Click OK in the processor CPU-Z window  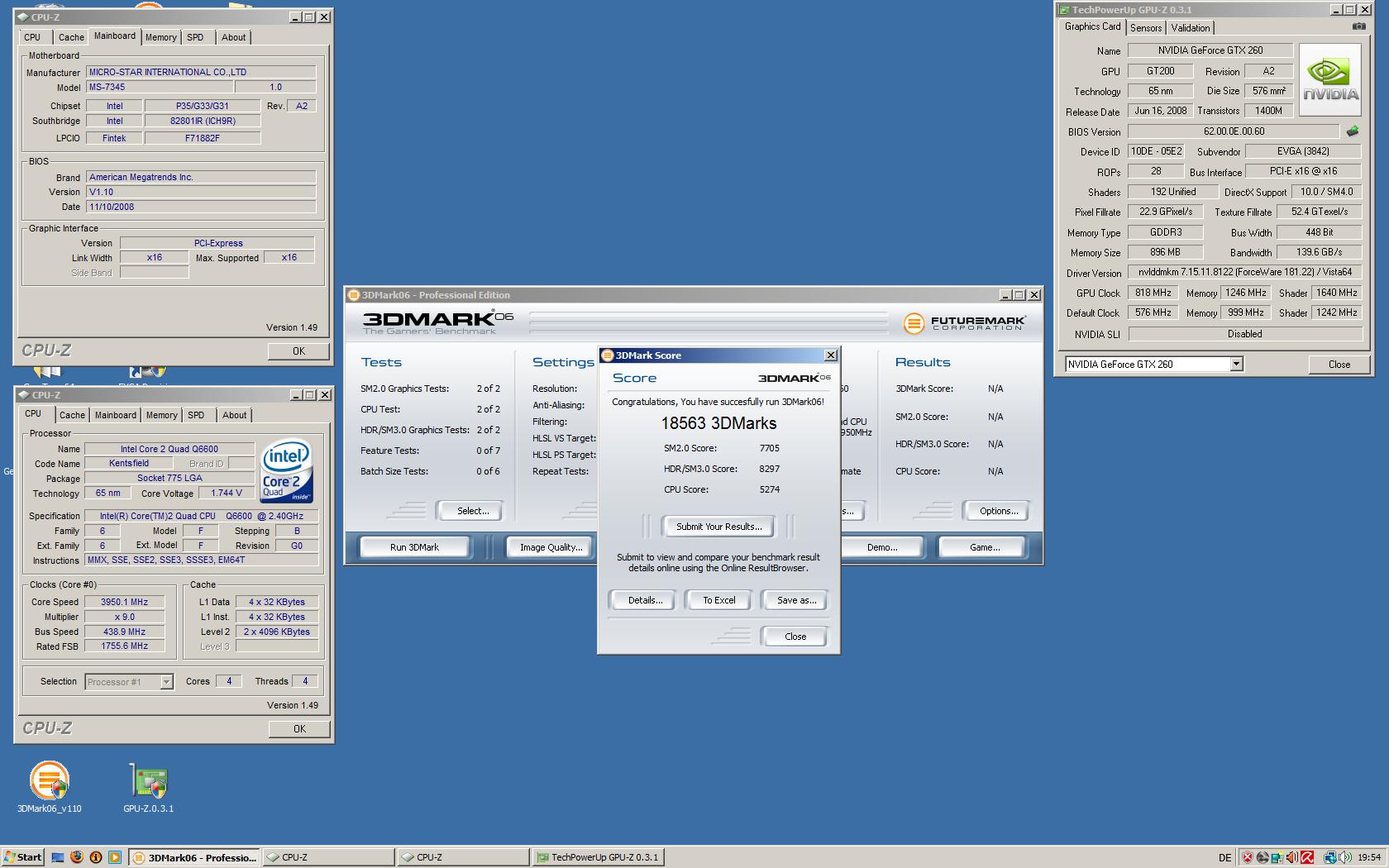pyautogui.click(x=299, y=729)
